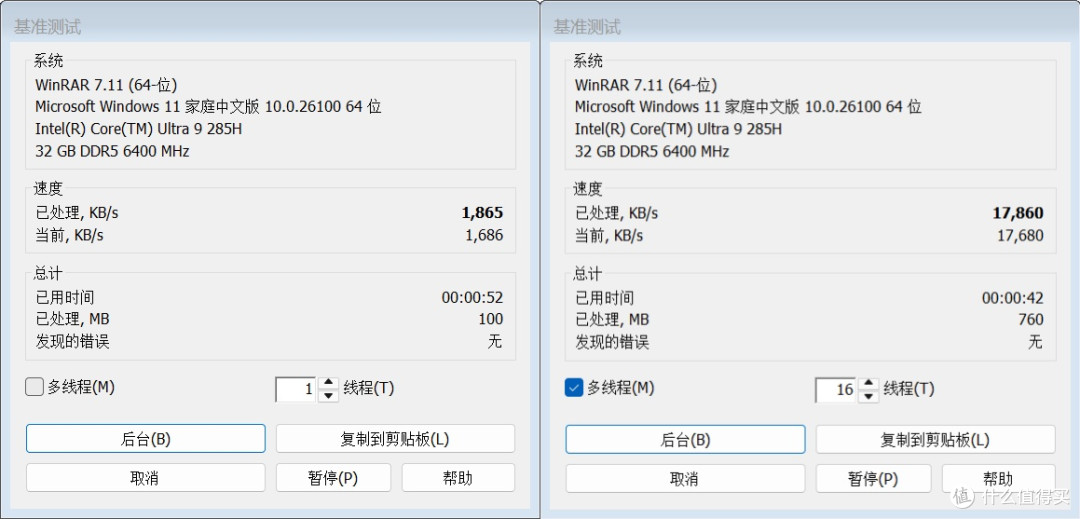Image resolution: width=1080 pixels, height=519 pixels.
Task: Click 线程(T) label in right window
Action: (908, 389)
